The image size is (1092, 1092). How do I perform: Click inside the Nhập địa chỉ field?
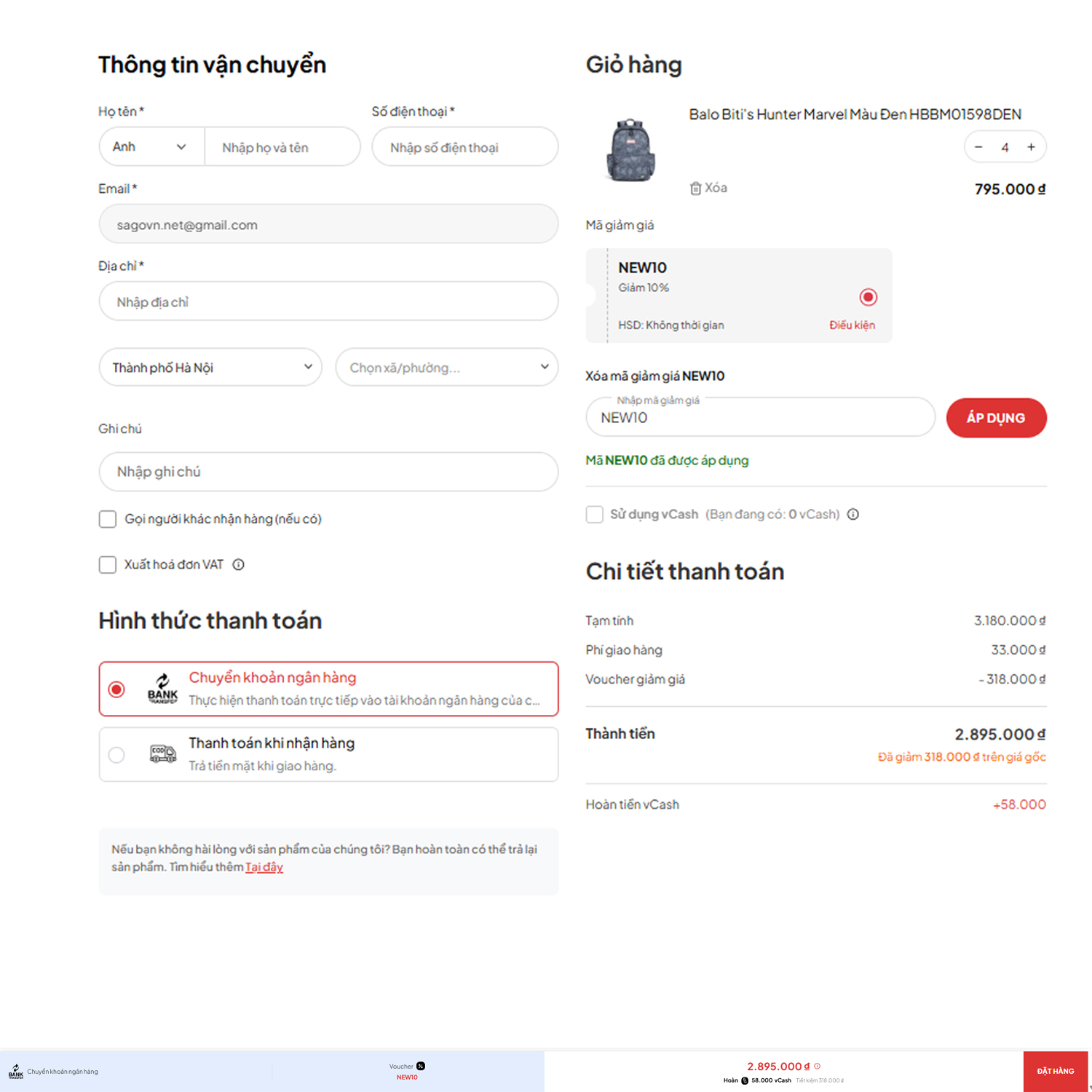click(x=328, y=301)
